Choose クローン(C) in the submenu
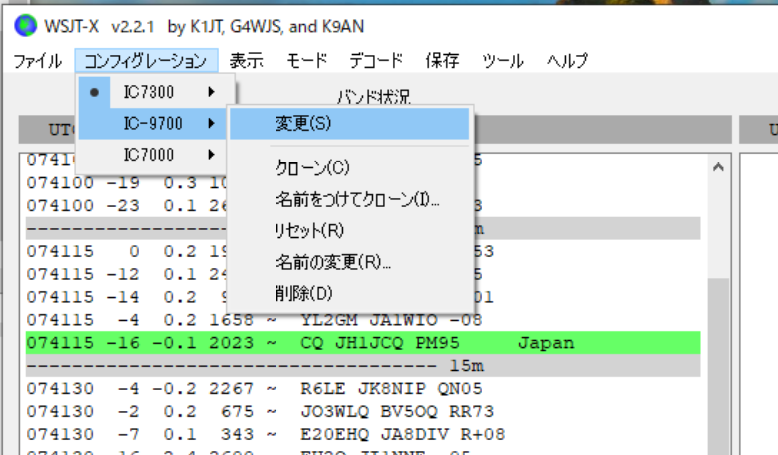This screenshot has height=455, width=778. (x=349, y=168)
